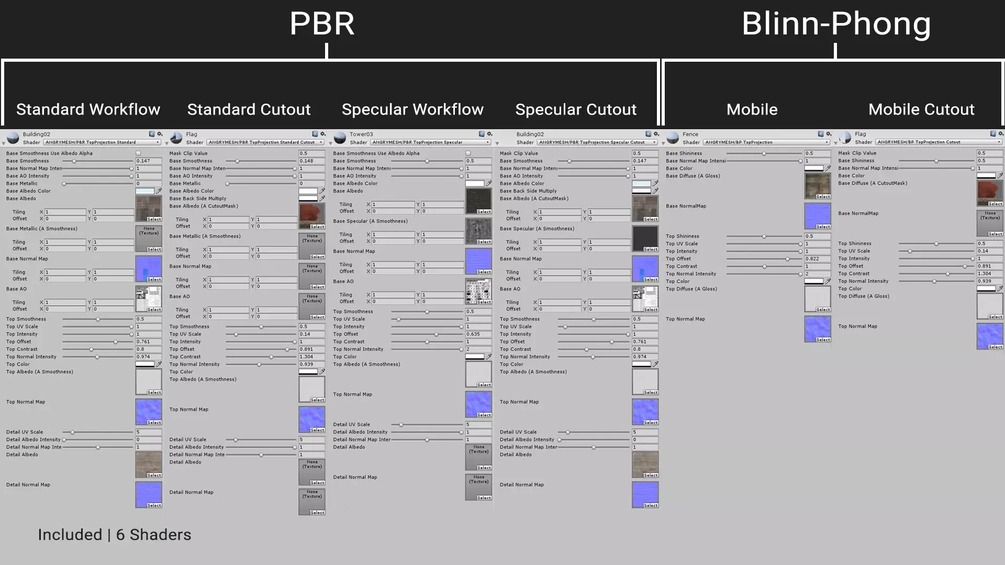Open gear settings in Specular Cutout Building02 header
The height and width of the screenshot is (565, 1005).
click(x=656, y=134)
